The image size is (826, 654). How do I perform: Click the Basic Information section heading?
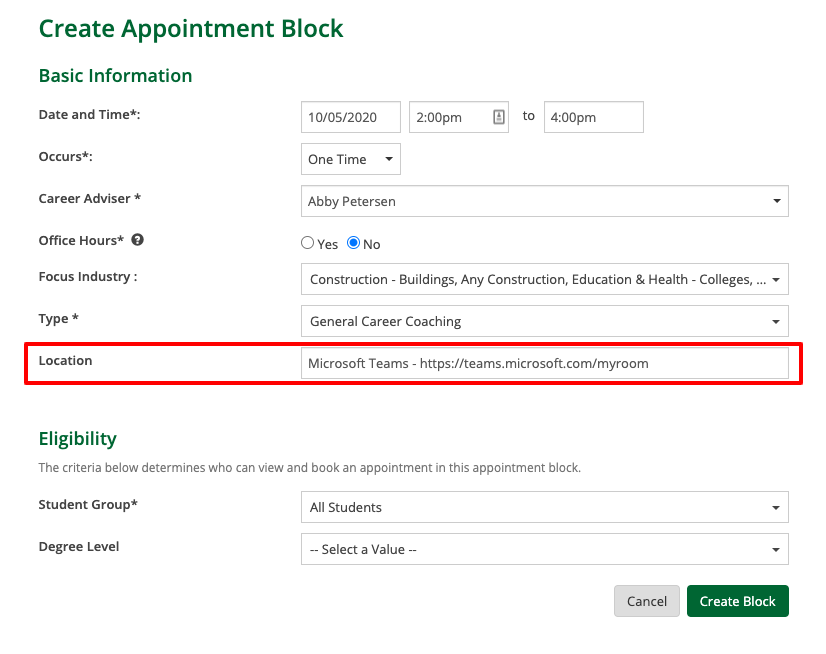click(115, 76)
